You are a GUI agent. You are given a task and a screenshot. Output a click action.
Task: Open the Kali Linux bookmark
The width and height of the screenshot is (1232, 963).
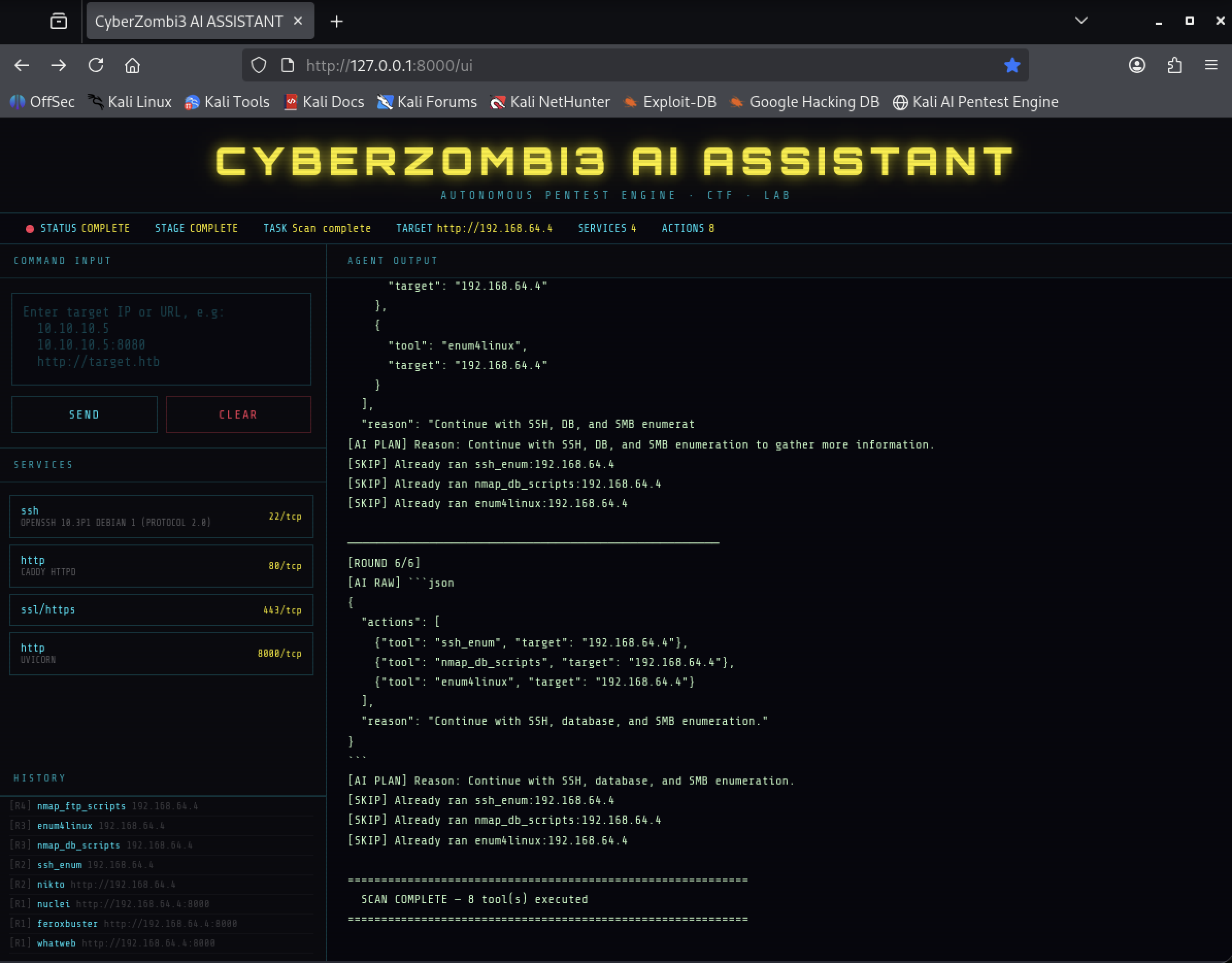[x=130, y=102]
